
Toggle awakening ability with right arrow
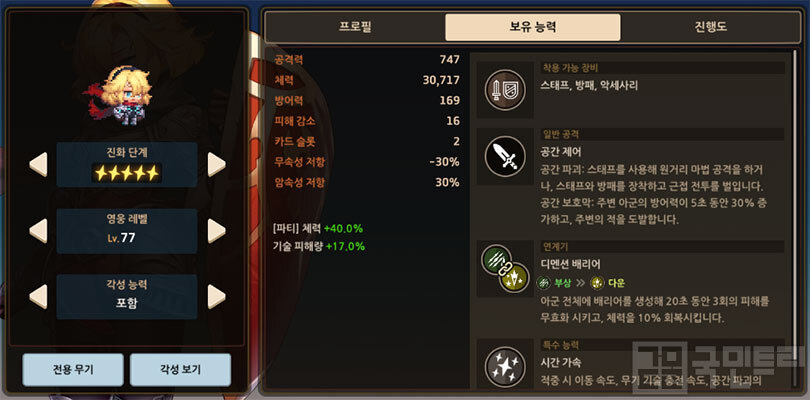click(216, 297)
